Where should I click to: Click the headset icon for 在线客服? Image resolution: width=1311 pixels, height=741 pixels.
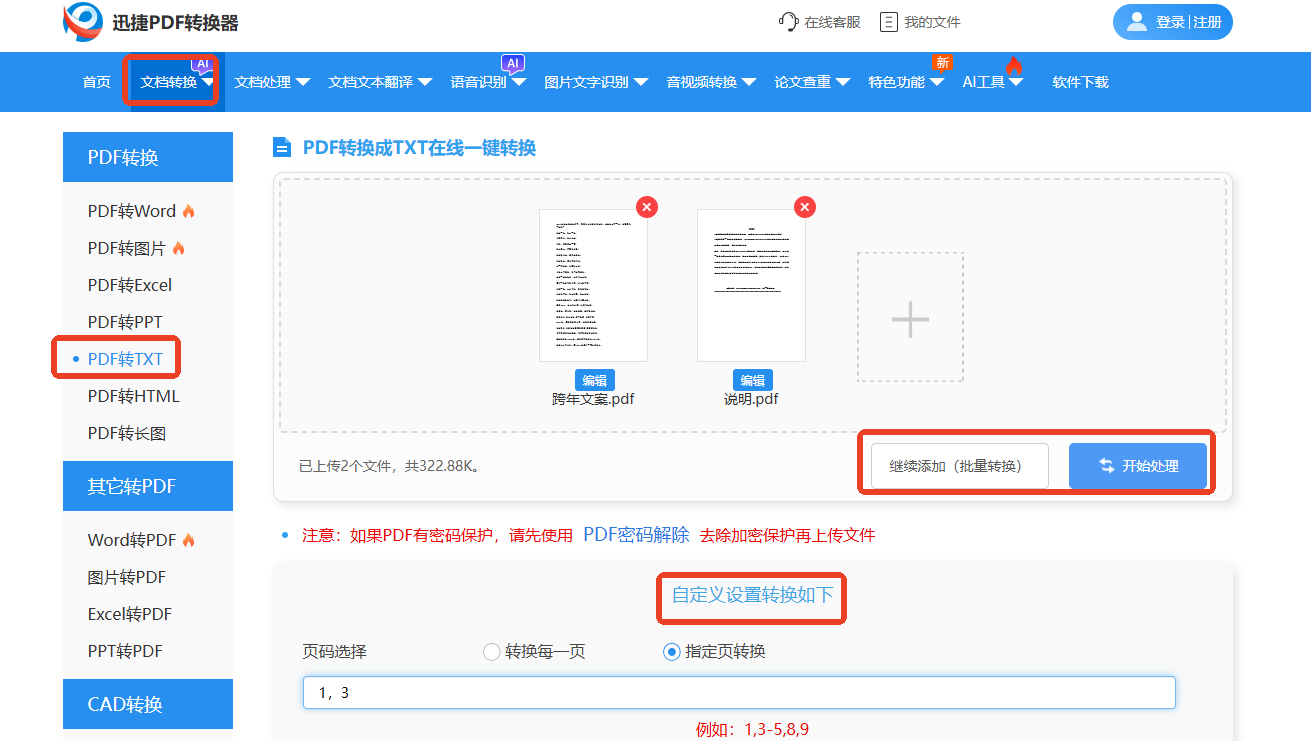point(788,22)
